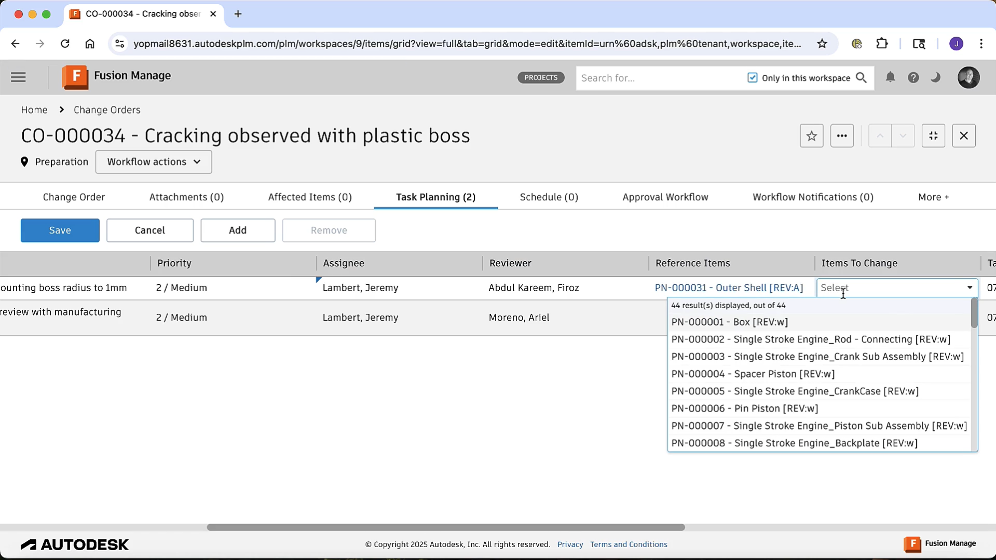Open the more actions ellipsis button
Screen dimensions: 996x560
842,136
